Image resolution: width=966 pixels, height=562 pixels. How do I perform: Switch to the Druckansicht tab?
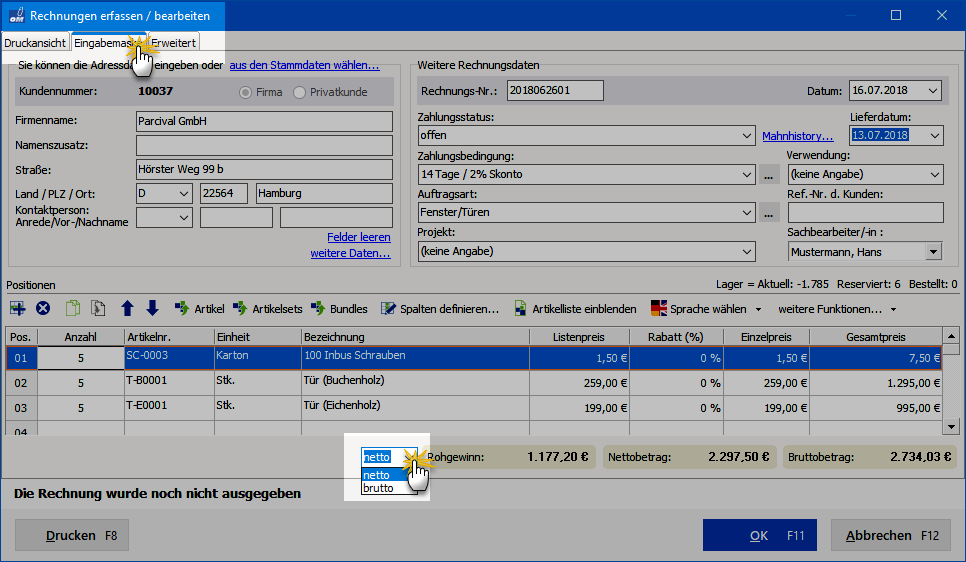click(x=35, y=43)
